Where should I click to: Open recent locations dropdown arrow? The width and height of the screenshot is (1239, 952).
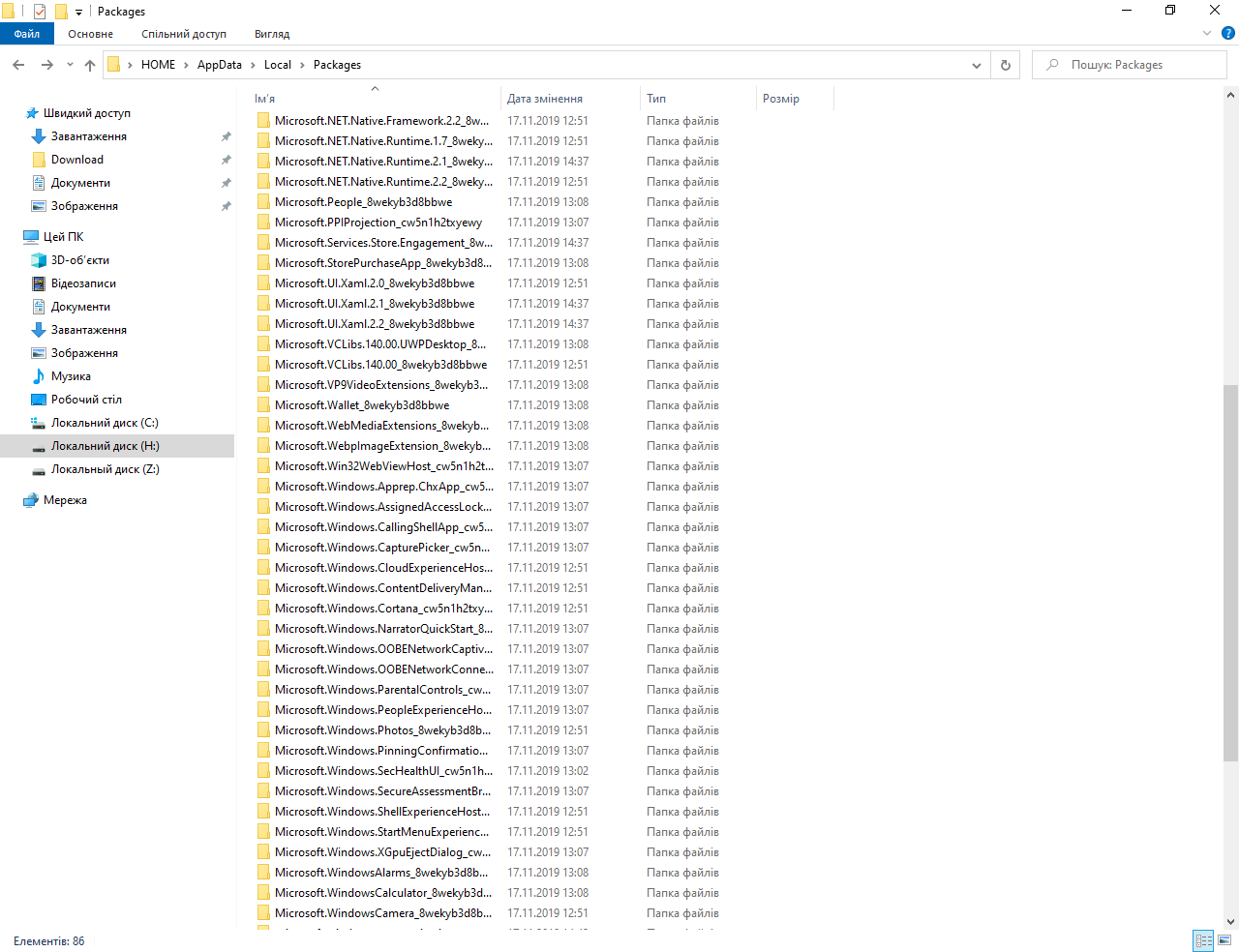[70, 65]
